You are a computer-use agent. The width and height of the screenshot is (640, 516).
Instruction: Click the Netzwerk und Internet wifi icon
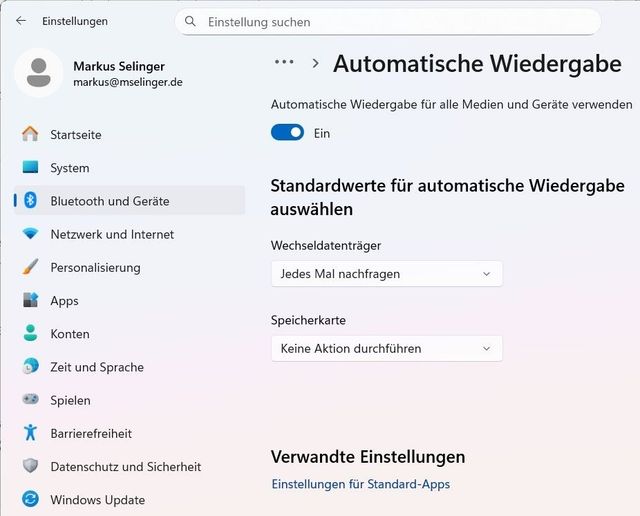(x=30, y=234)
